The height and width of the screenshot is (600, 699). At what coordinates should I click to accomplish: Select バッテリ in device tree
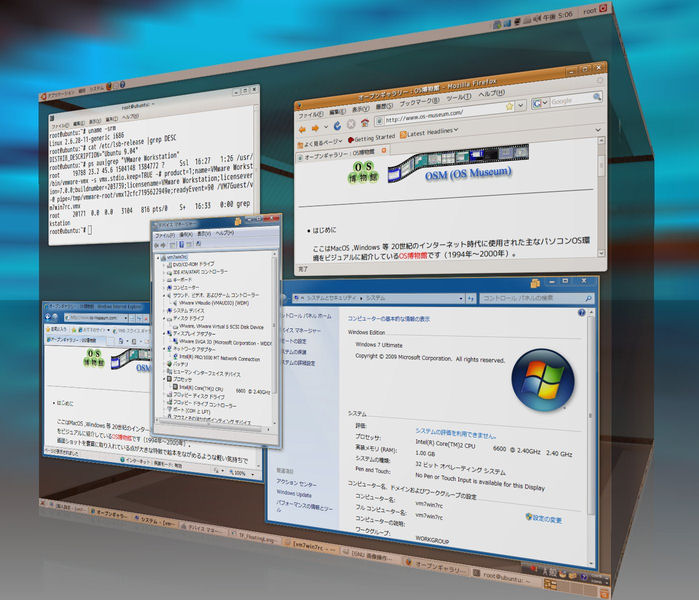177,364
